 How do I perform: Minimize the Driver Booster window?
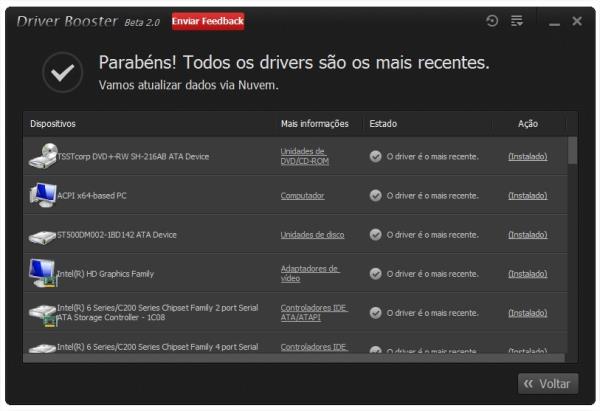pos(554,24)
